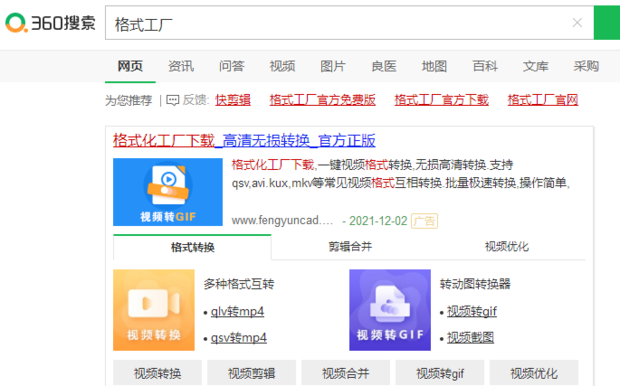Viewport: 620px width, 386px height.
Task: Go to the 采购 tab
Action: (586, 66)
